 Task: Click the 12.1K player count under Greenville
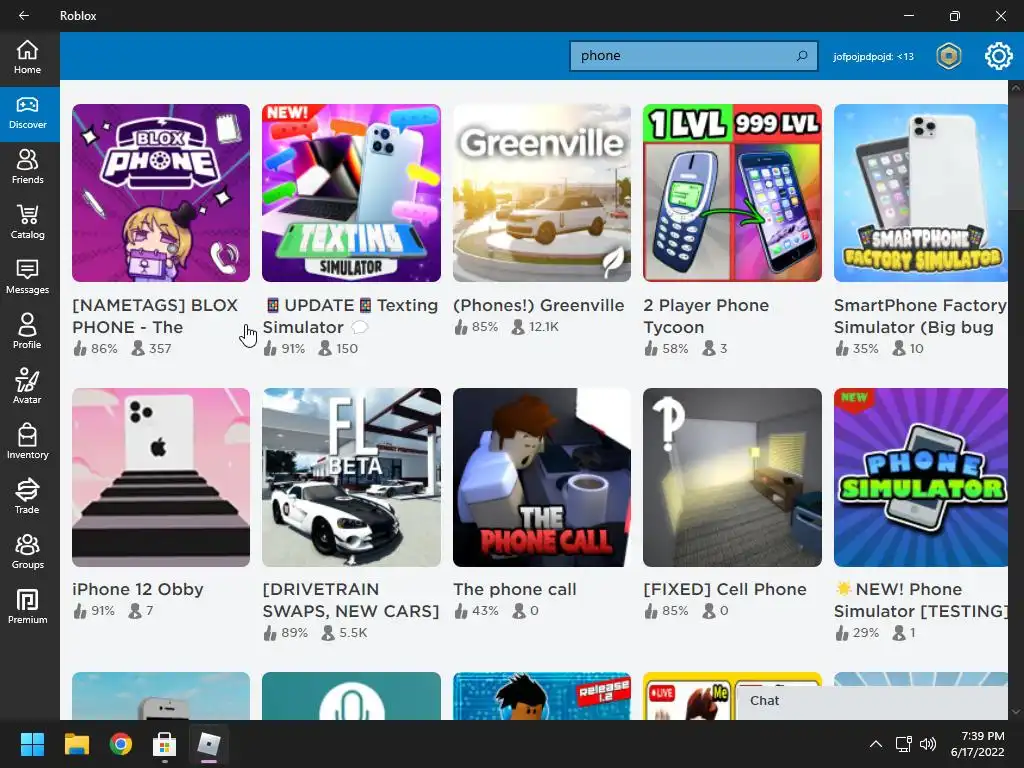pos(535,327)
